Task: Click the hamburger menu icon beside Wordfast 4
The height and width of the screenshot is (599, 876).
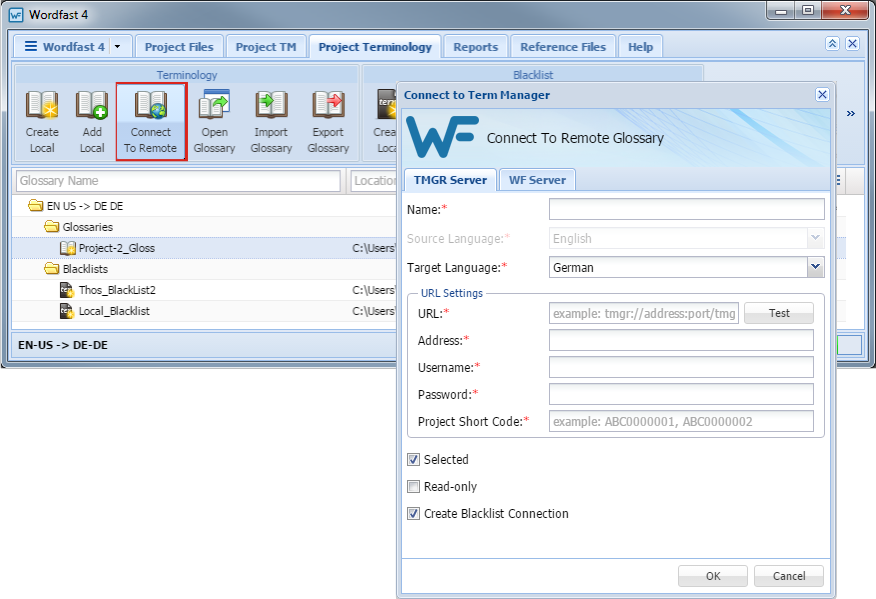Action: coord(31,46)
